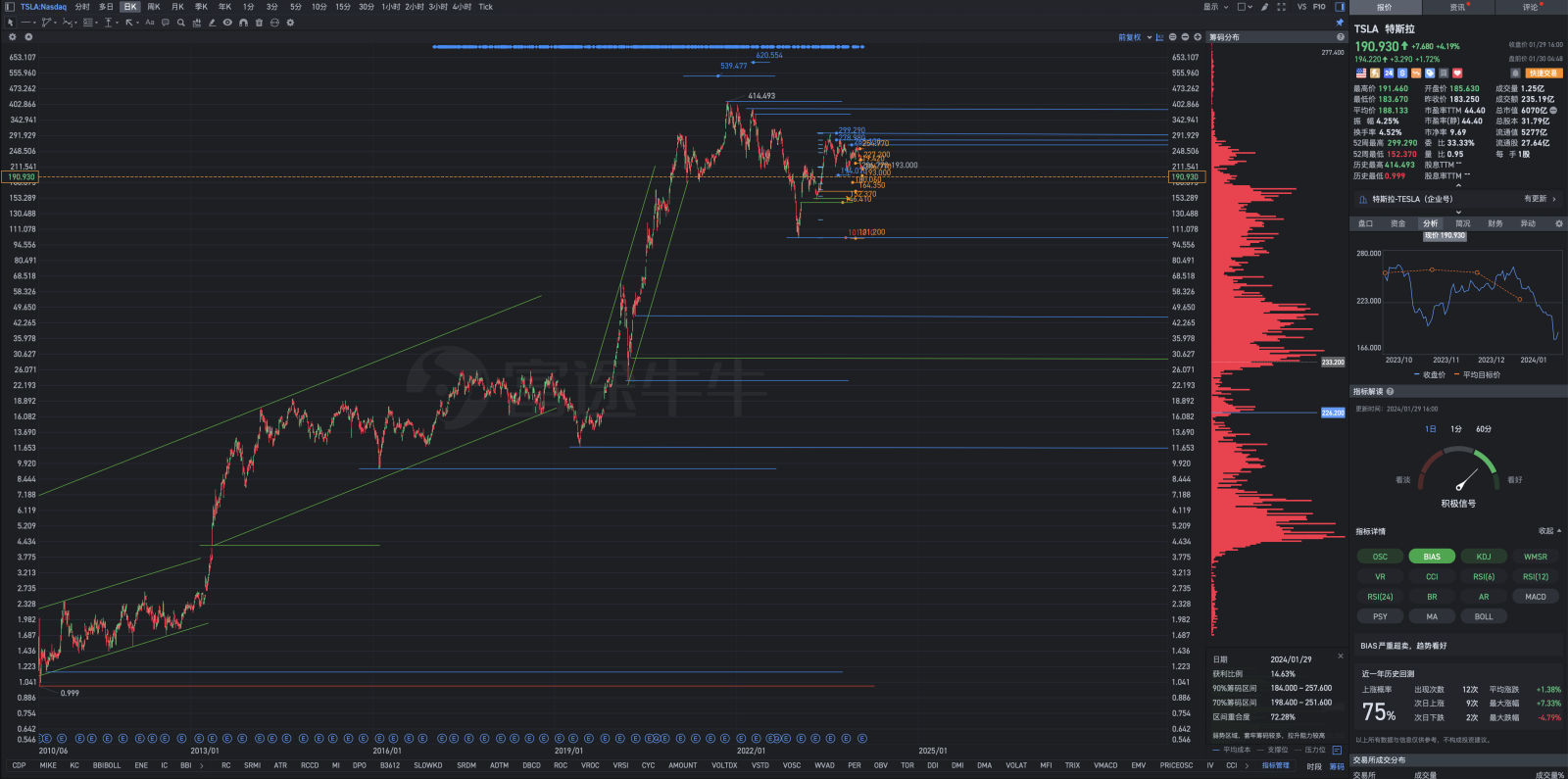Screen dimensions: 1568x779
Task: Enter fullscreen chart mode
Action: click(x=1281, y=7)
